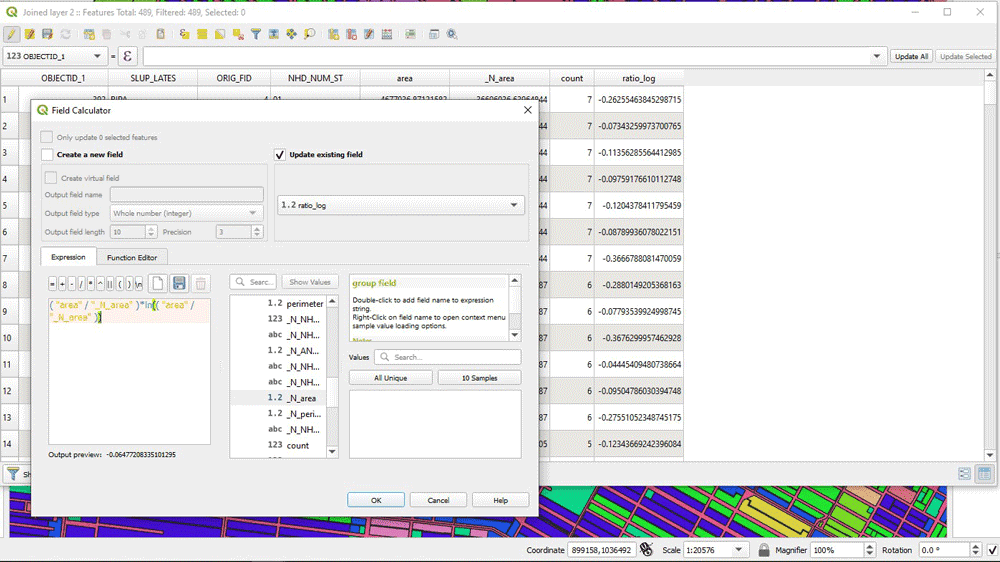The image size is (1000, 562).
Task: Open the funnel Filter/Select features using form icon
Action: (256, 34)
